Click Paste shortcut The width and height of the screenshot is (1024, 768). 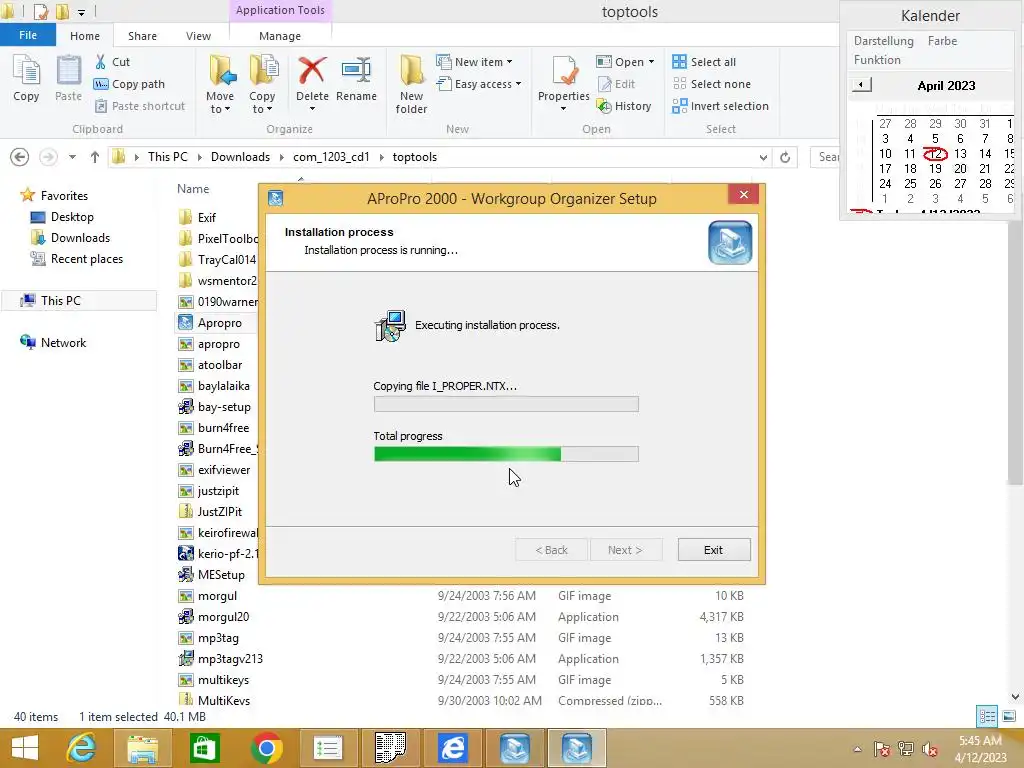pos(140,106)
